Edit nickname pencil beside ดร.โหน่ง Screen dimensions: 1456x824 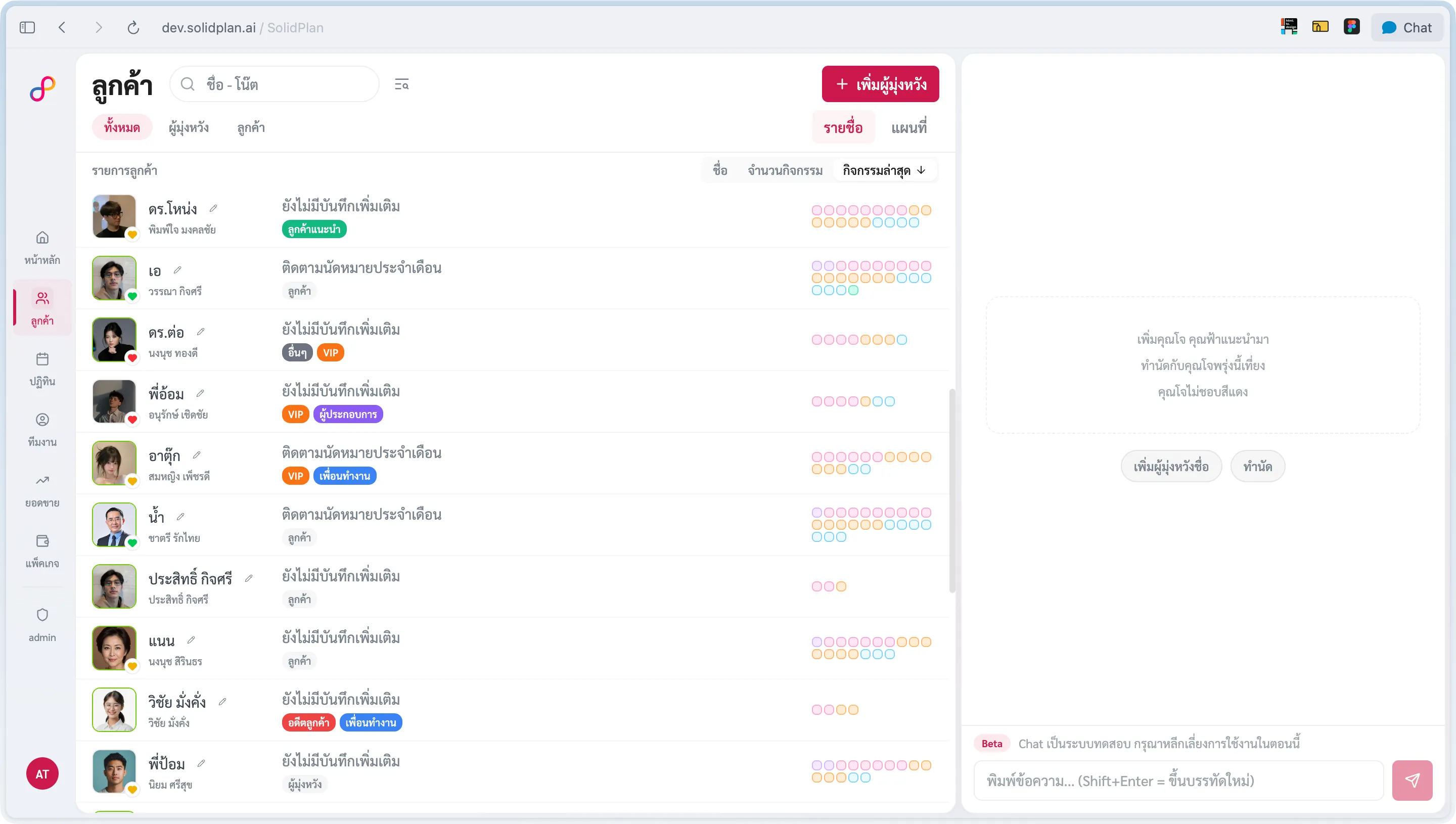click(x=213, y=208)
